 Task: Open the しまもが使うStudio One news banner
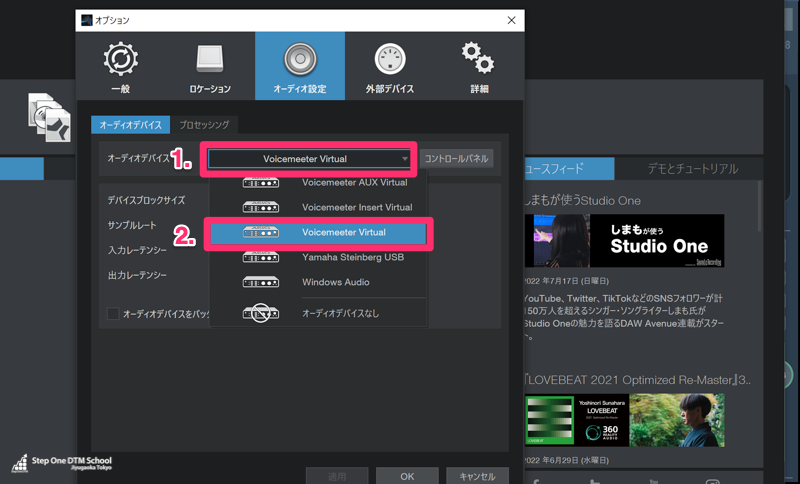624,241
